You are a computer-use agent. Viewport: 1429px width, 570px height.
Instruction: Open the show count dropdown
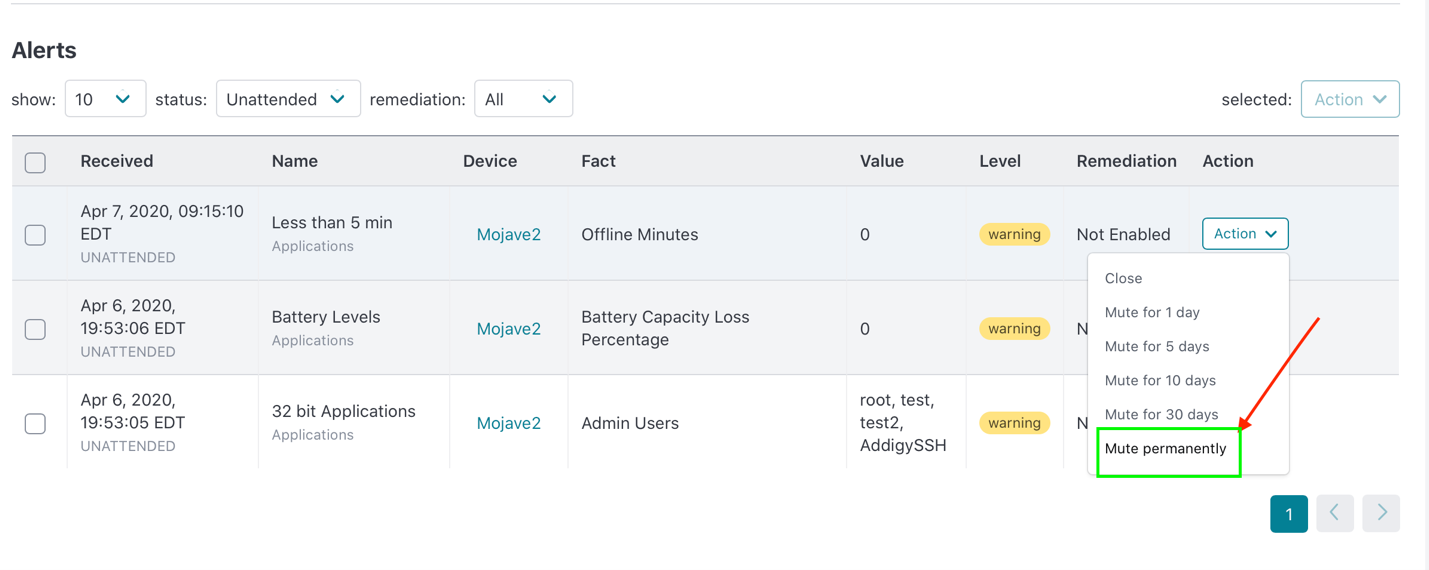[105, 99]
